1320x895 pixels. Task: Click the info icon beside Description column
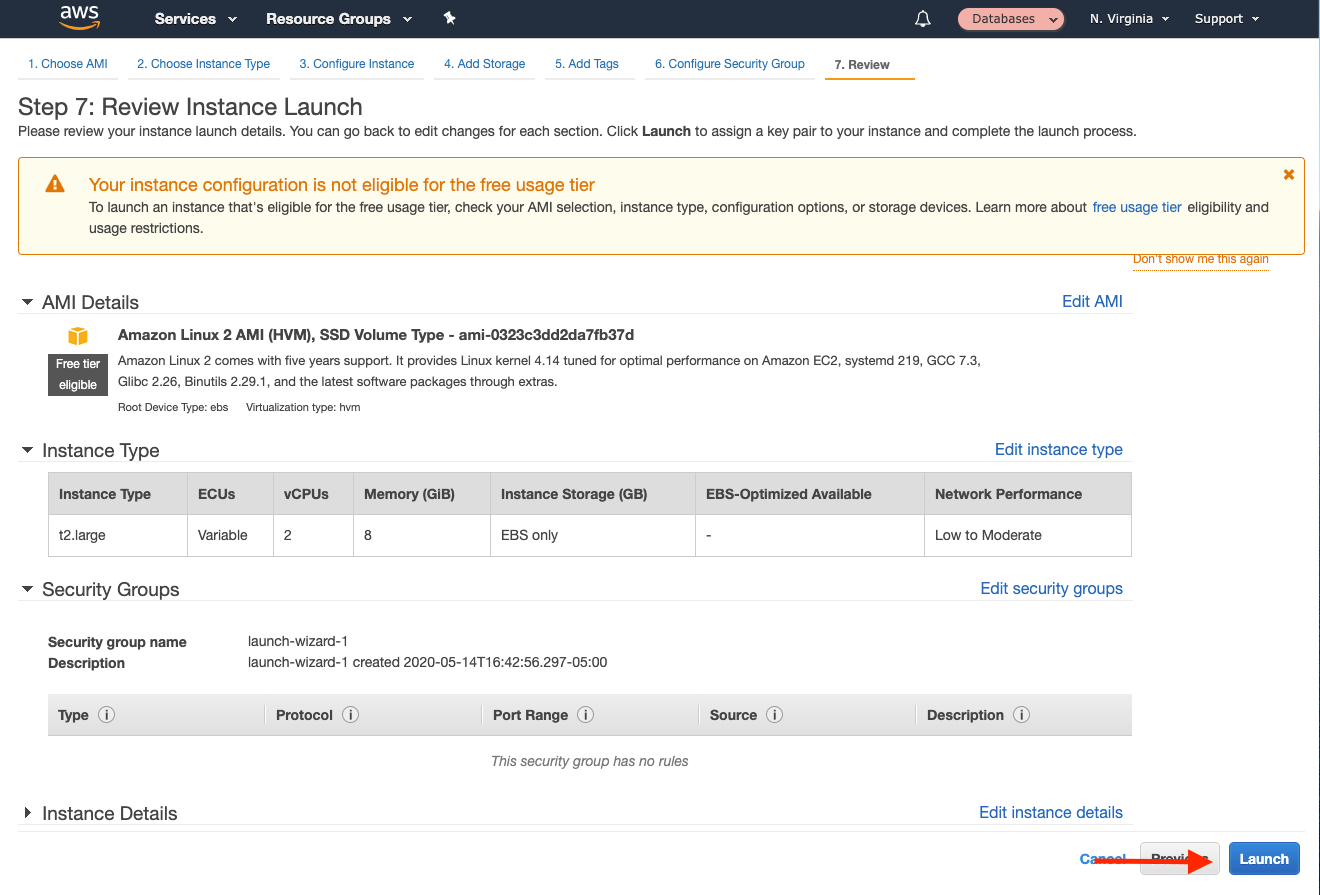click(1021, 715)
